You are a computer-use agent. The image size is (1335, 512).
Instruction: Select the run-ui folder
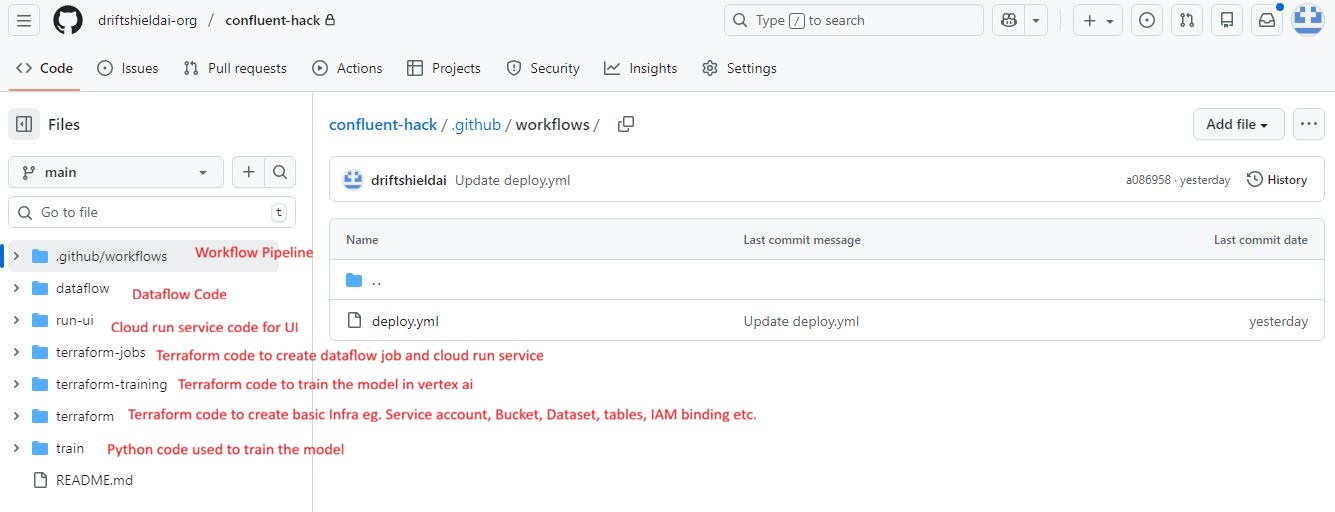[75, 320]
